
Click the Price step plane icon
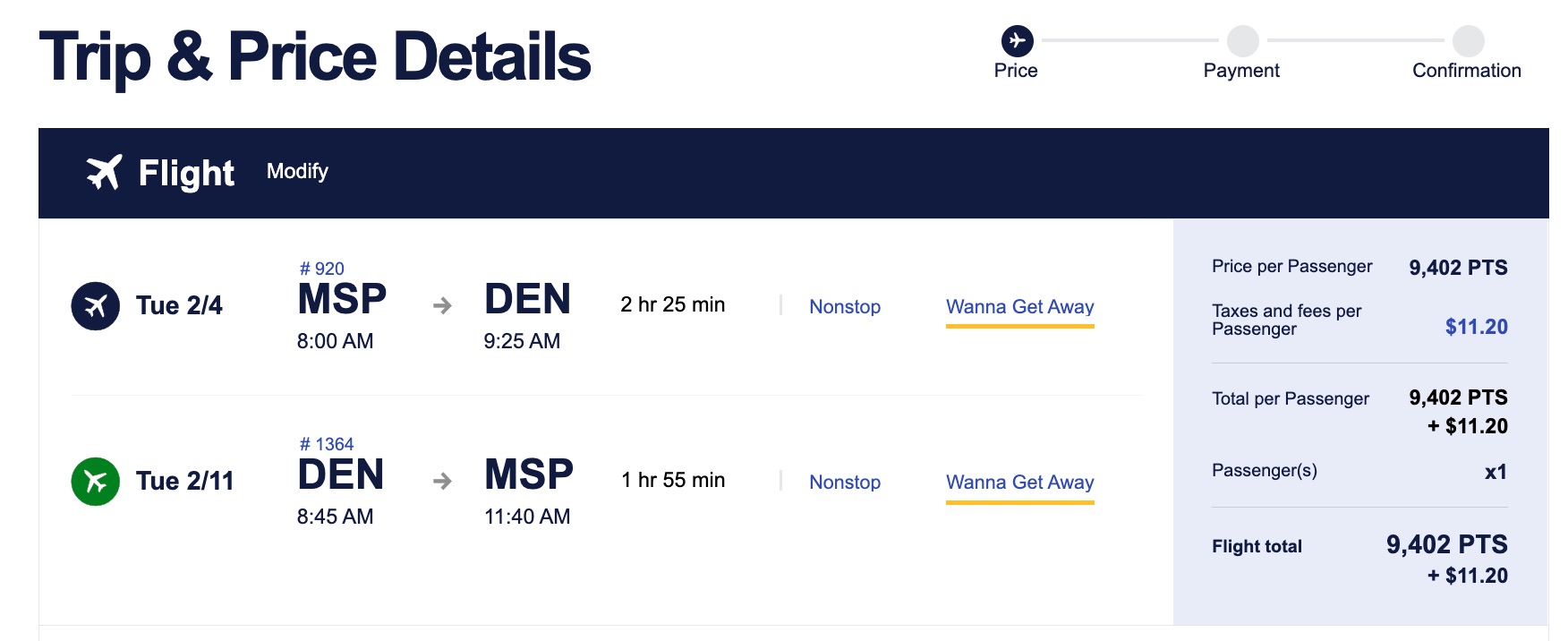1016,39
